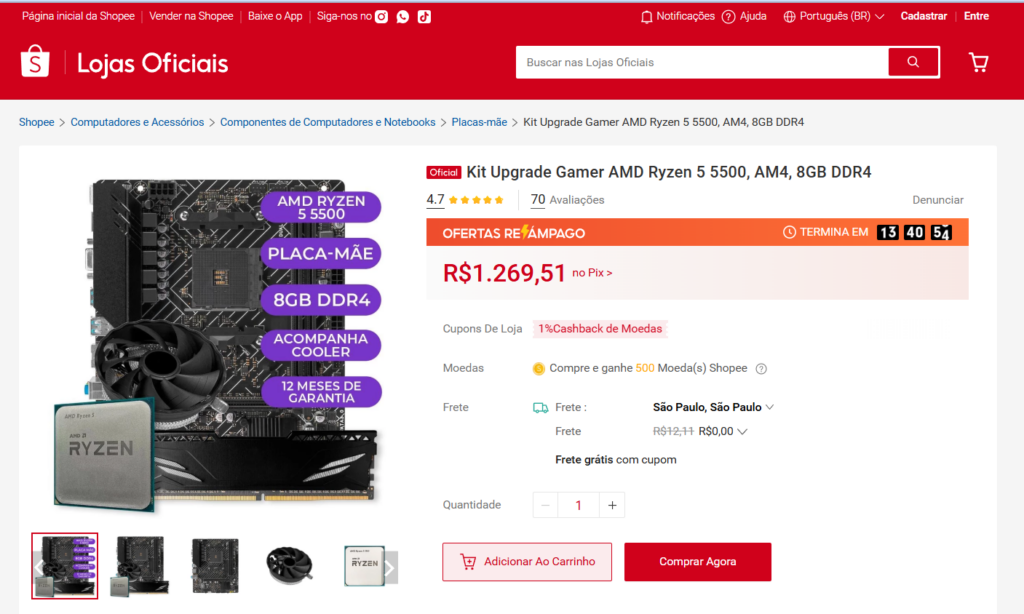
Task: Click the Comprar Agora button
Action: (697, 562)
